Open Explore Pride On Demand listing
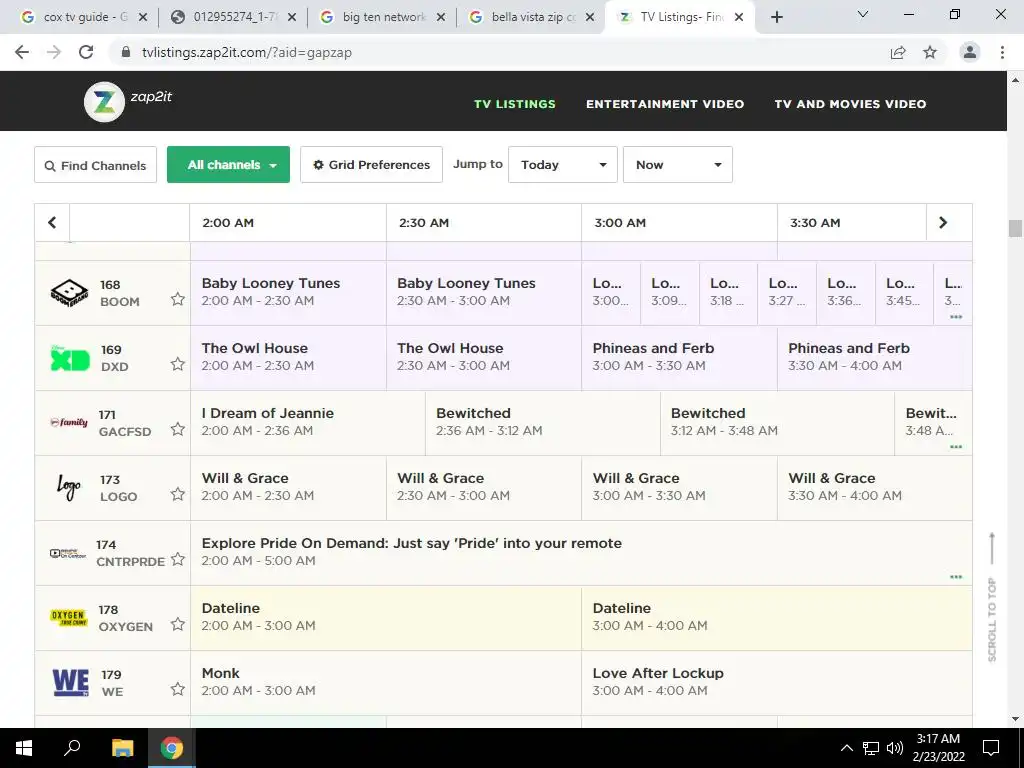This screenshot has height=768, width=1024. tap(581, 552)
